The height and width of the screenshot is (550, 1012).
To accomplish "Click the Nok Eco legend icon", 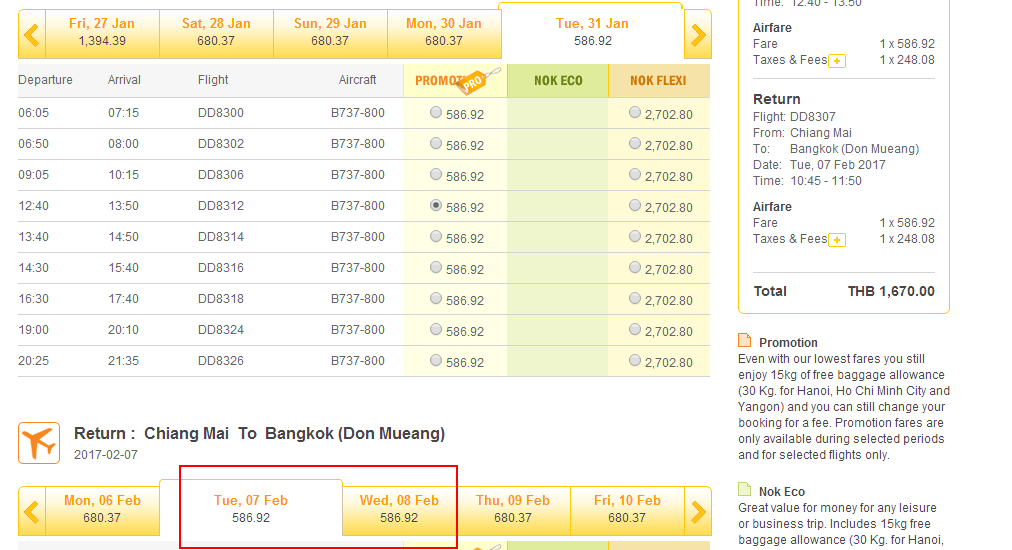I will click(745, 489).
